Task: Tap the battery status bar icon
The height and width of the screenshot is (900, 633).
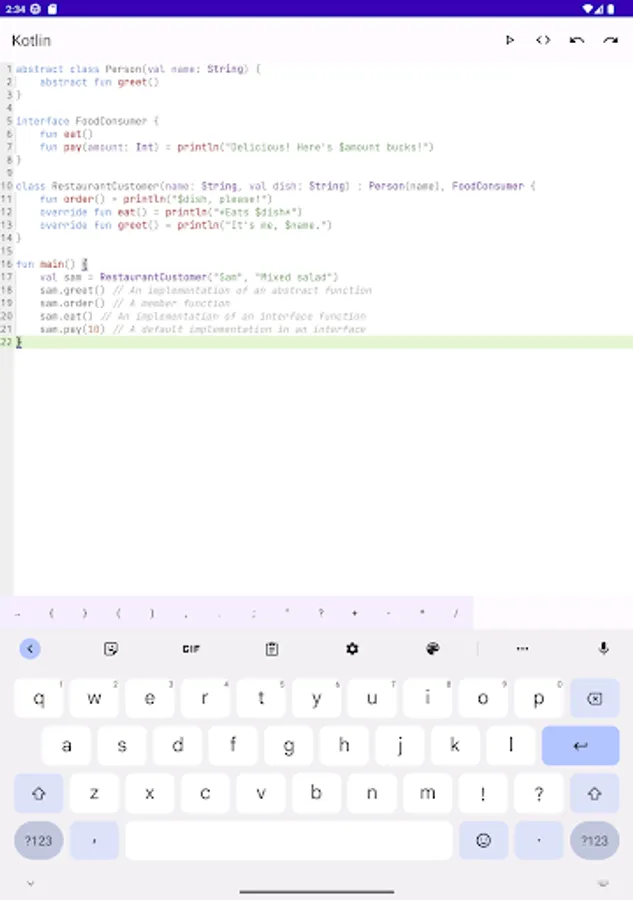Action: [611, 9]
